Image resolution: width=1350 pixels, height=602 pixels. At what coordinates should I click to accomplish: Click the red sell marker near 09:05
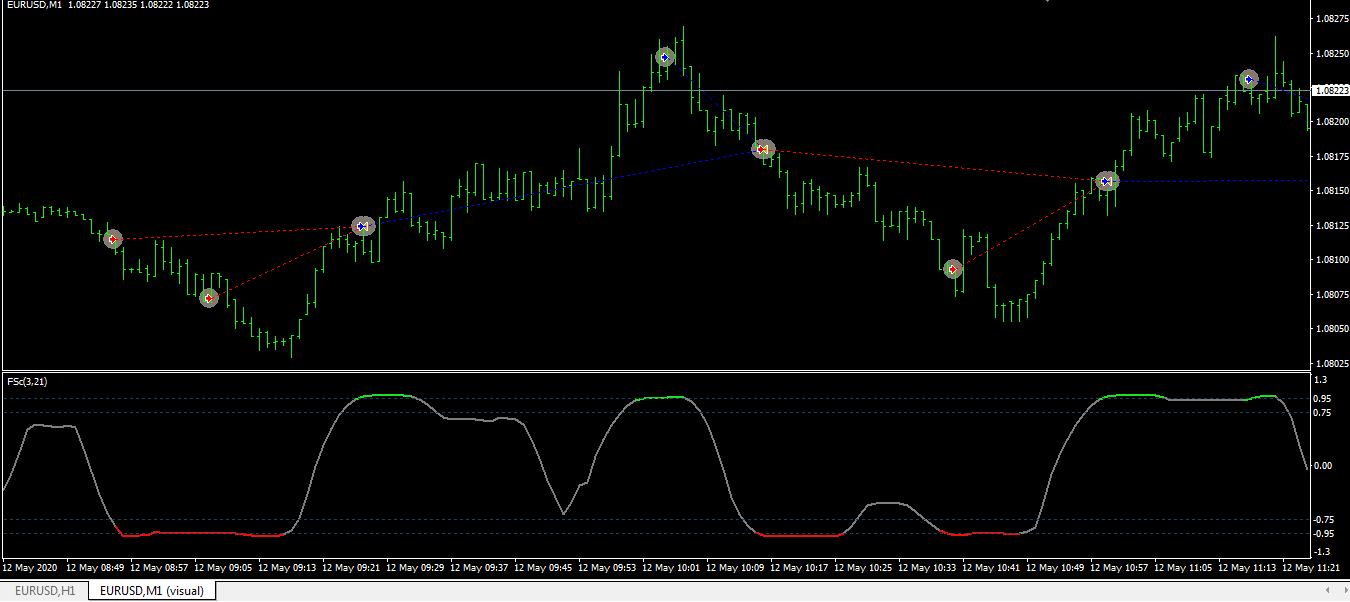[x=208, y=298]
